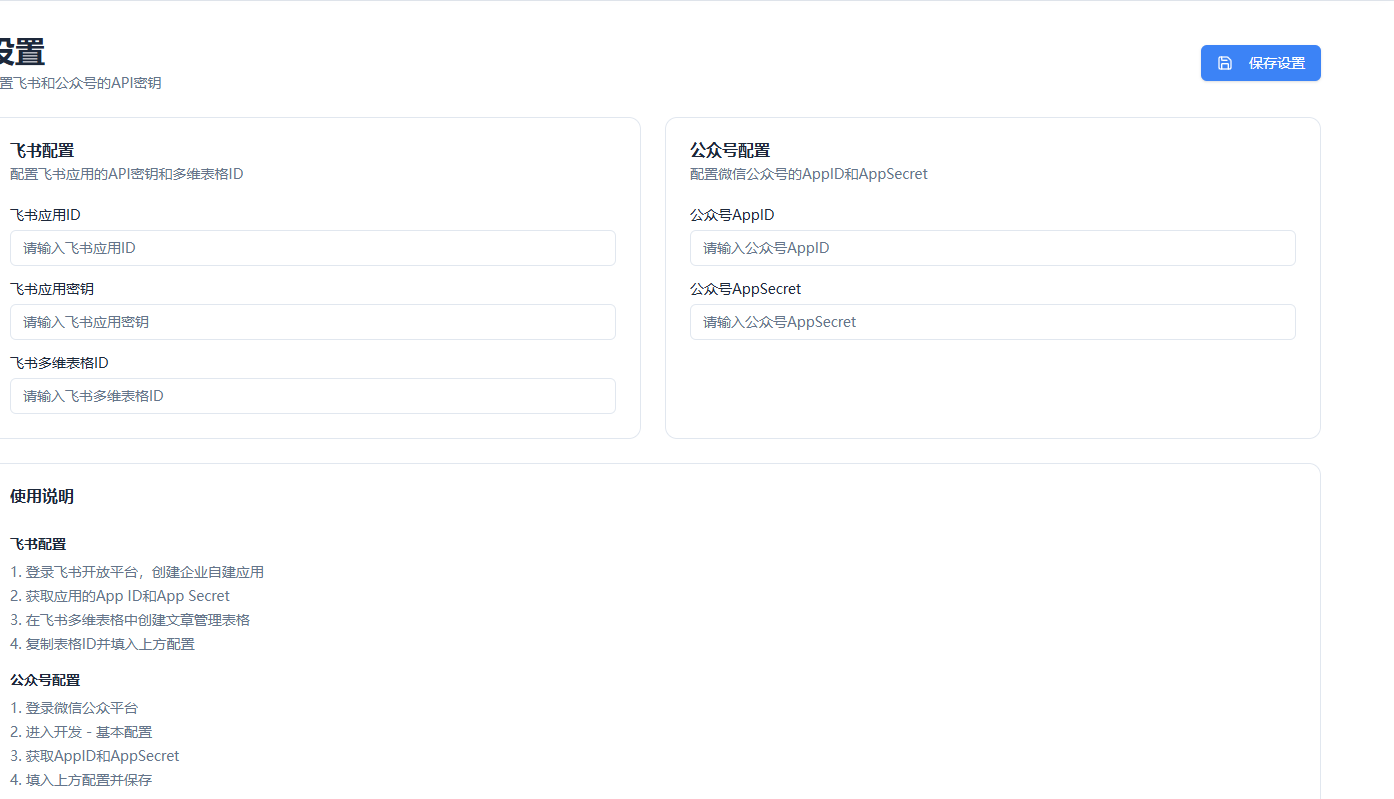Focus the 请输入公众号AppSecret input field
1394x799 pixels.
[992, 322]
